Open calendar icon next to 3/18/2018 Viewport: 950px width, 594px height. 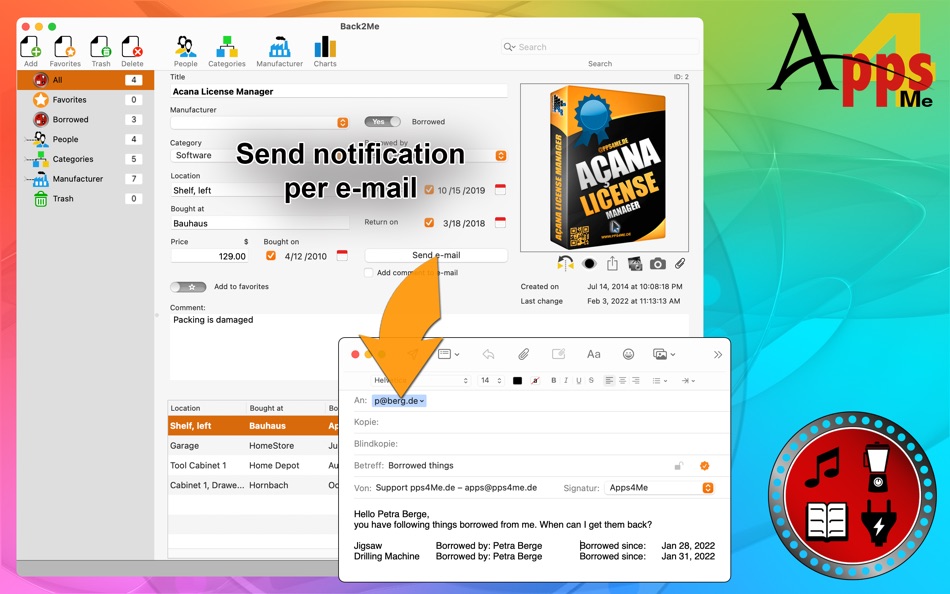click(500, 222)
